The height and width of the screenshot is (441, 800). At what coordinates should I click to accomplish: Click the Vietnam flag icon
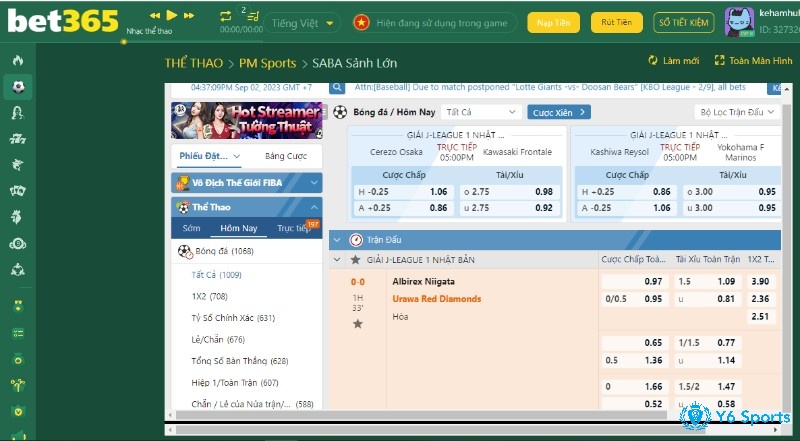361,22
